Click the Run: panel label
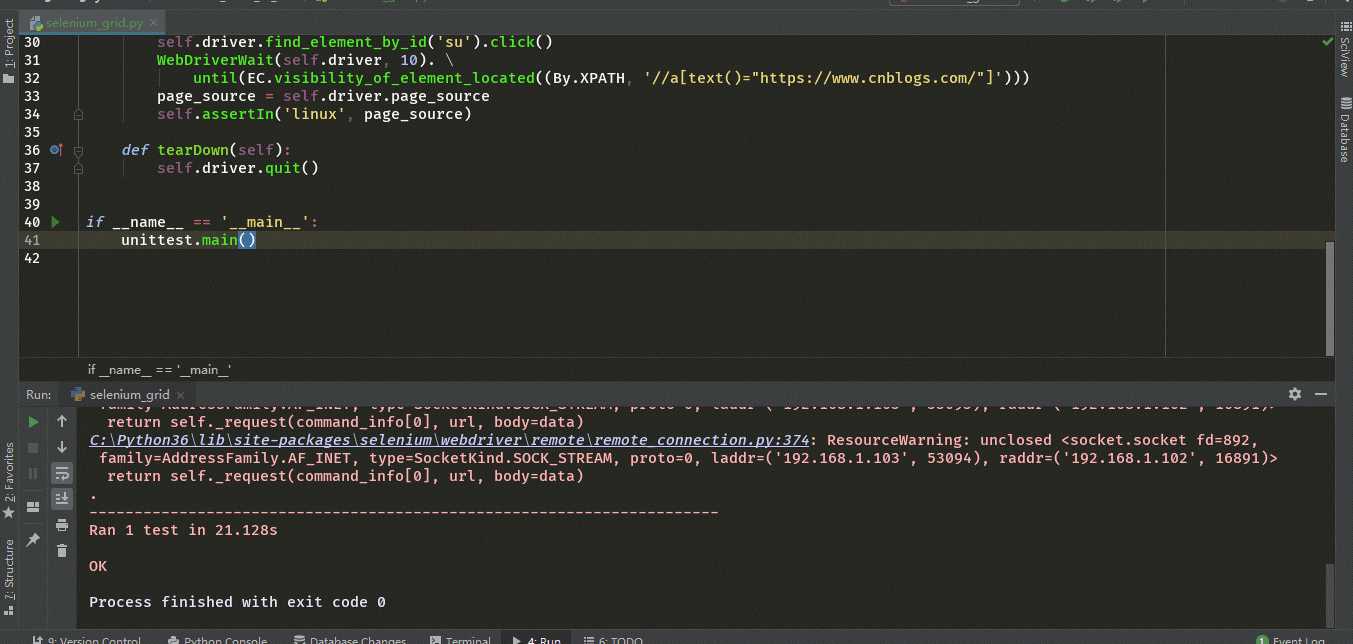 [x=39, y=395]
